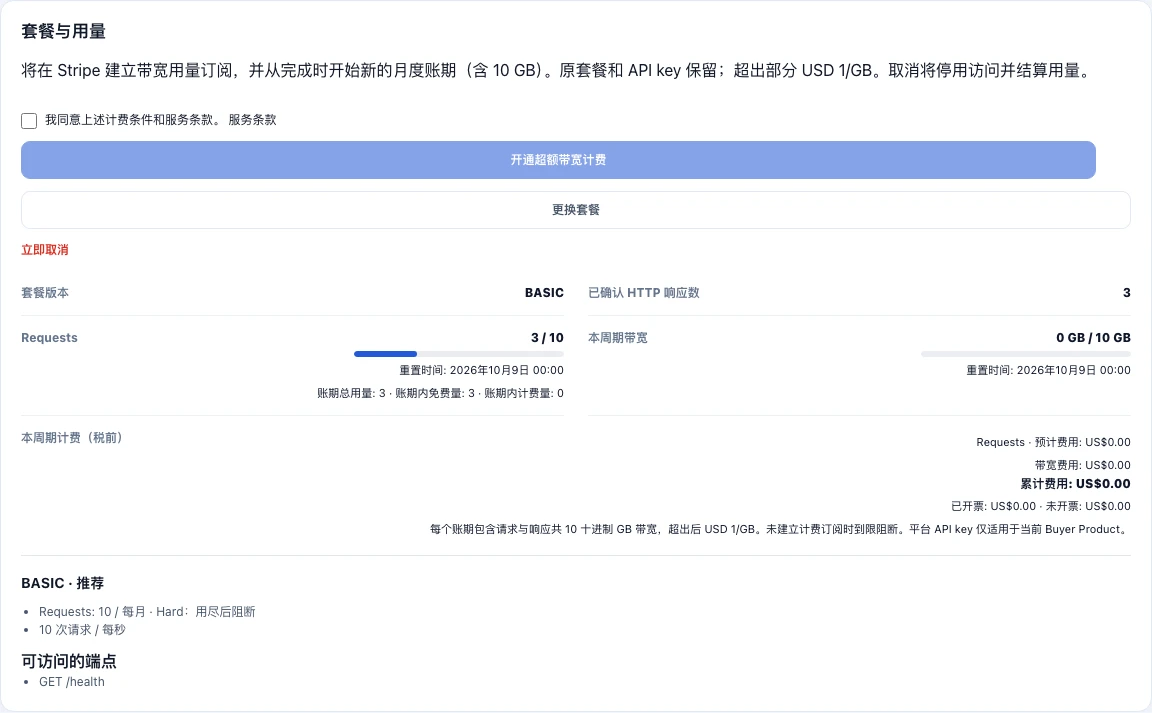Click the 0 GB / 10 GB bandwidth value
The height and width of the screenshot is (713, 1152).
1093,337
